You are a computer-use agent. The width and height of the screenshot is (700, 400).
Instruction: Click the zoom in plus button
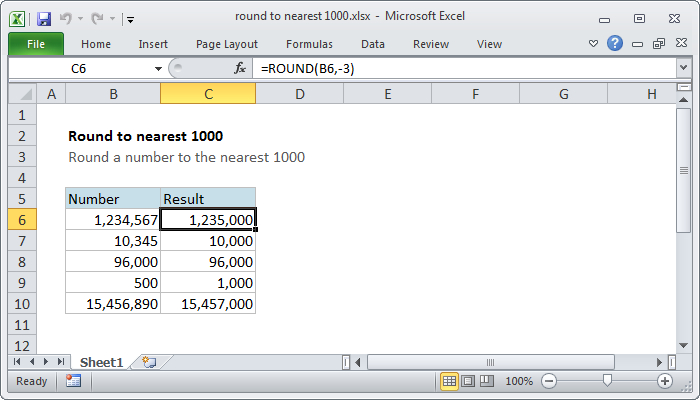coord(664,381)
